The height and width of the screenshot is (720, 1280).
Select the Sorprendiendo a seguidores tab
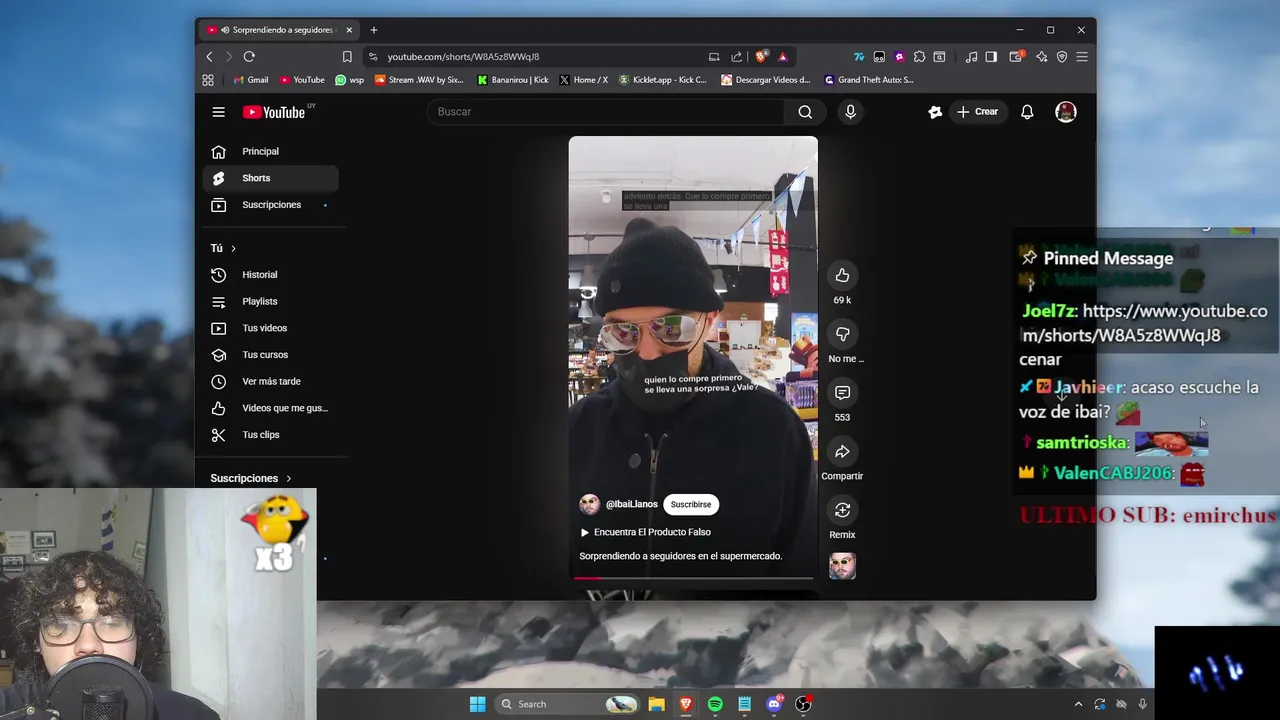[x=279, y=30]
